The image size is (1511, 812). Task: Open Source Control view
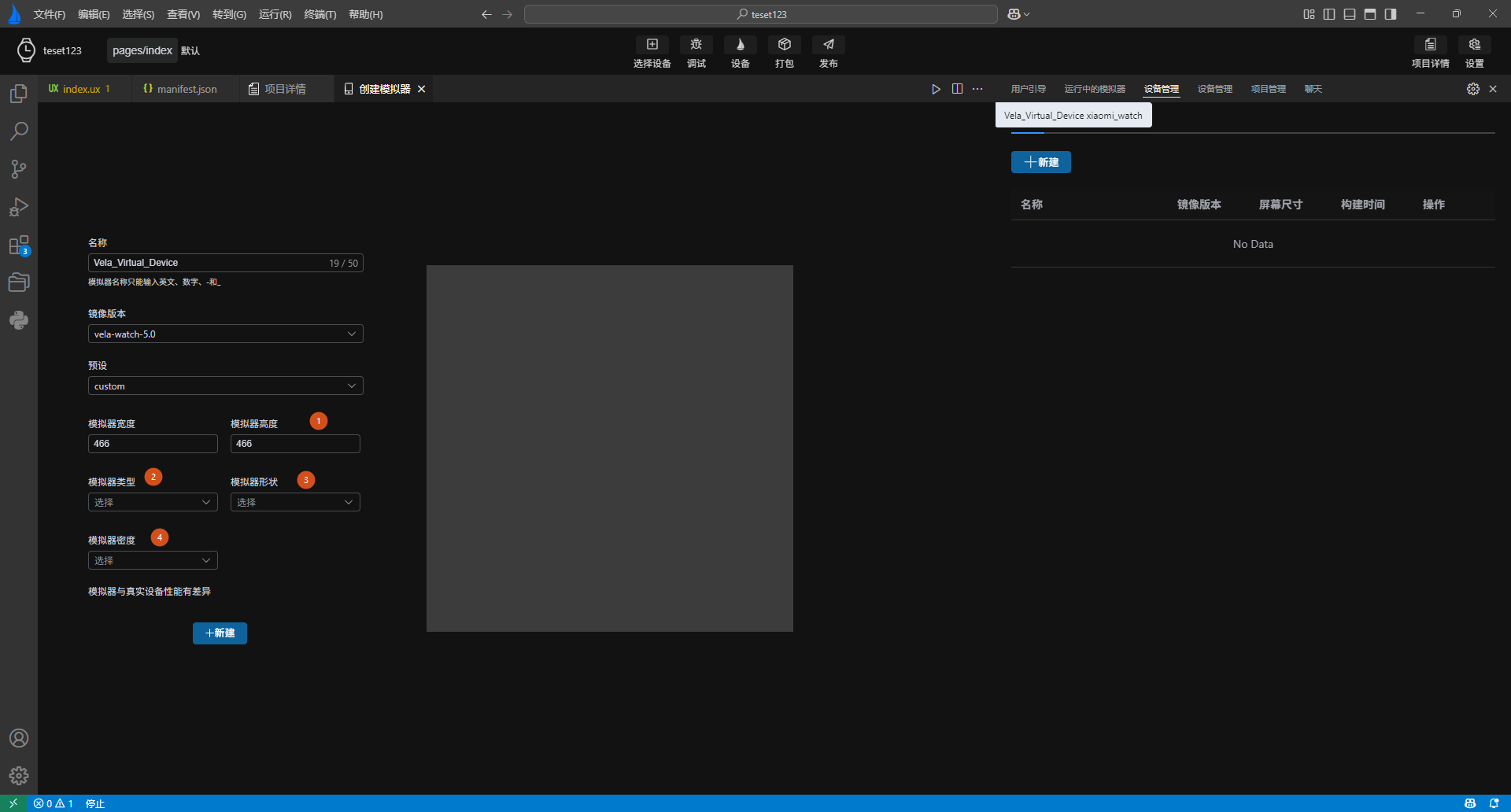pyautogui.click(x=19, y=168)
